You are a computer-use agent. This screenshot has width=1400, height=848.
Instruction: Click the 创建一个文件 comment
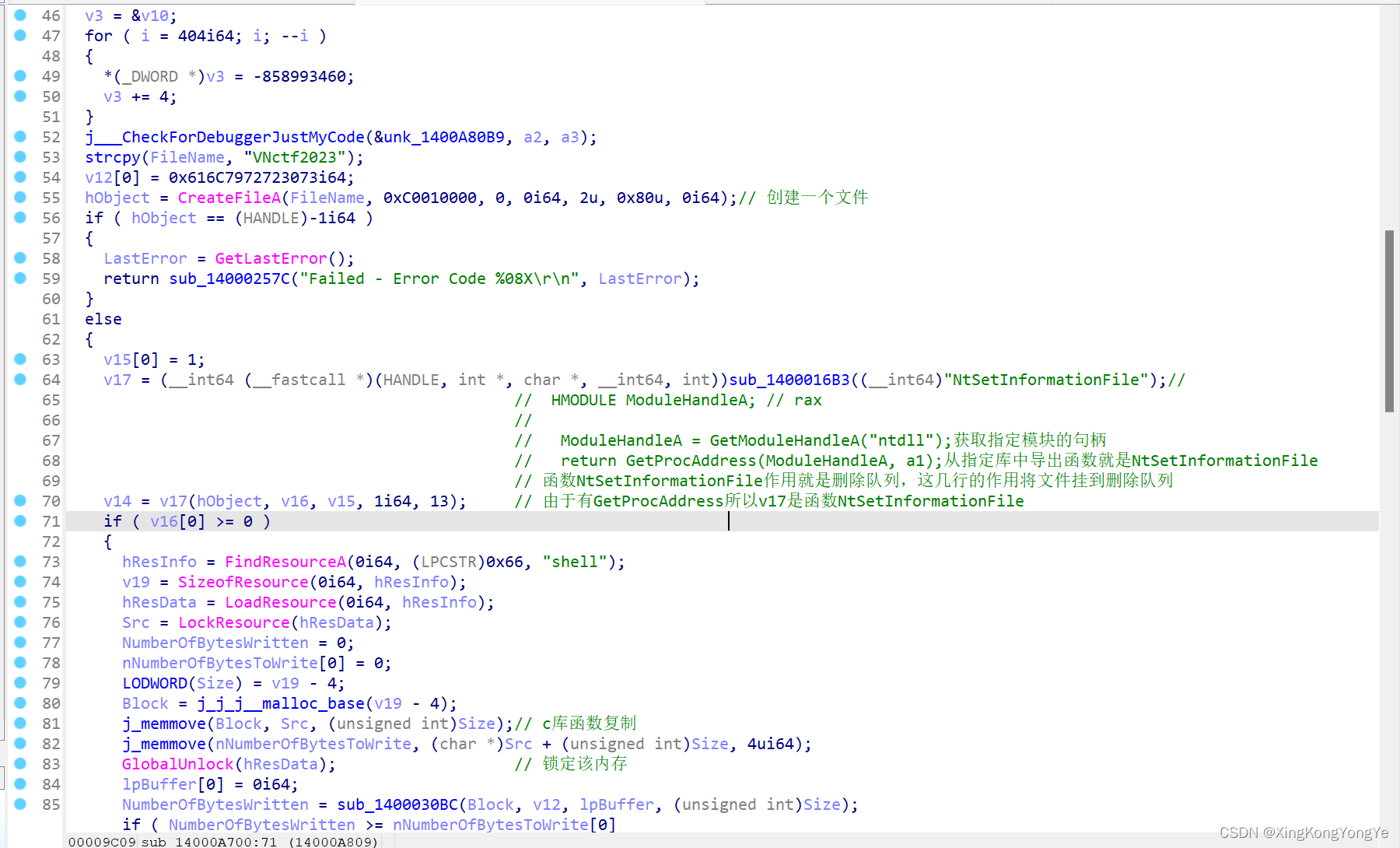pyautogui.click(x=817, y=198)
